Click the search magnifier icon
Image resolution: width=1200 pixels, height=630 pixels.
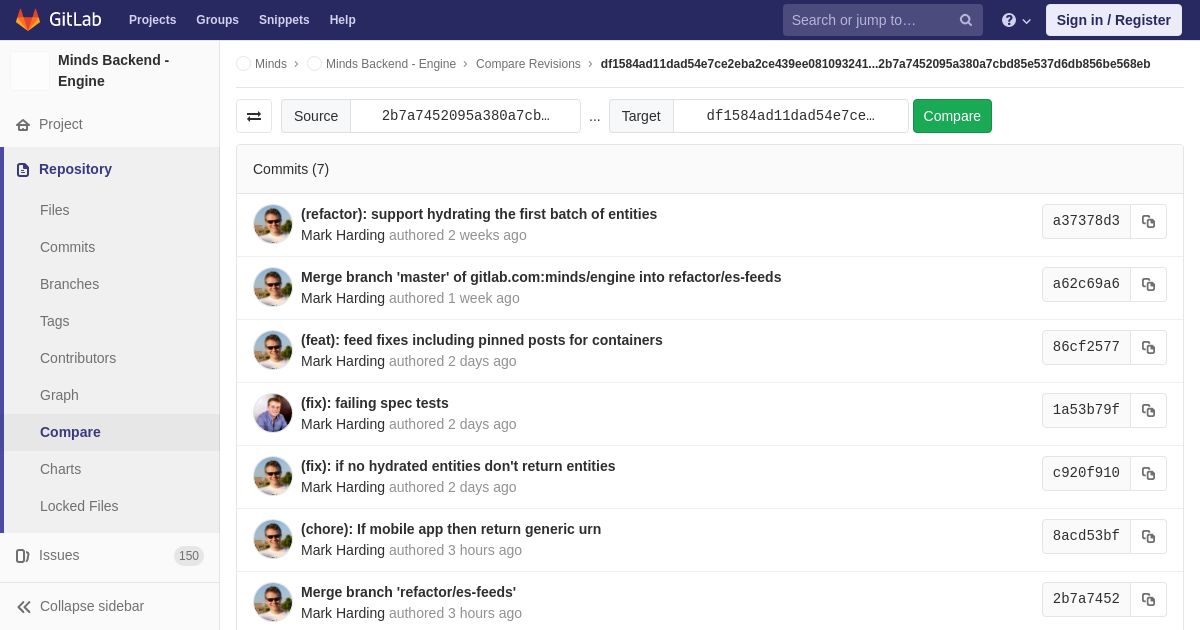point(966,20)
